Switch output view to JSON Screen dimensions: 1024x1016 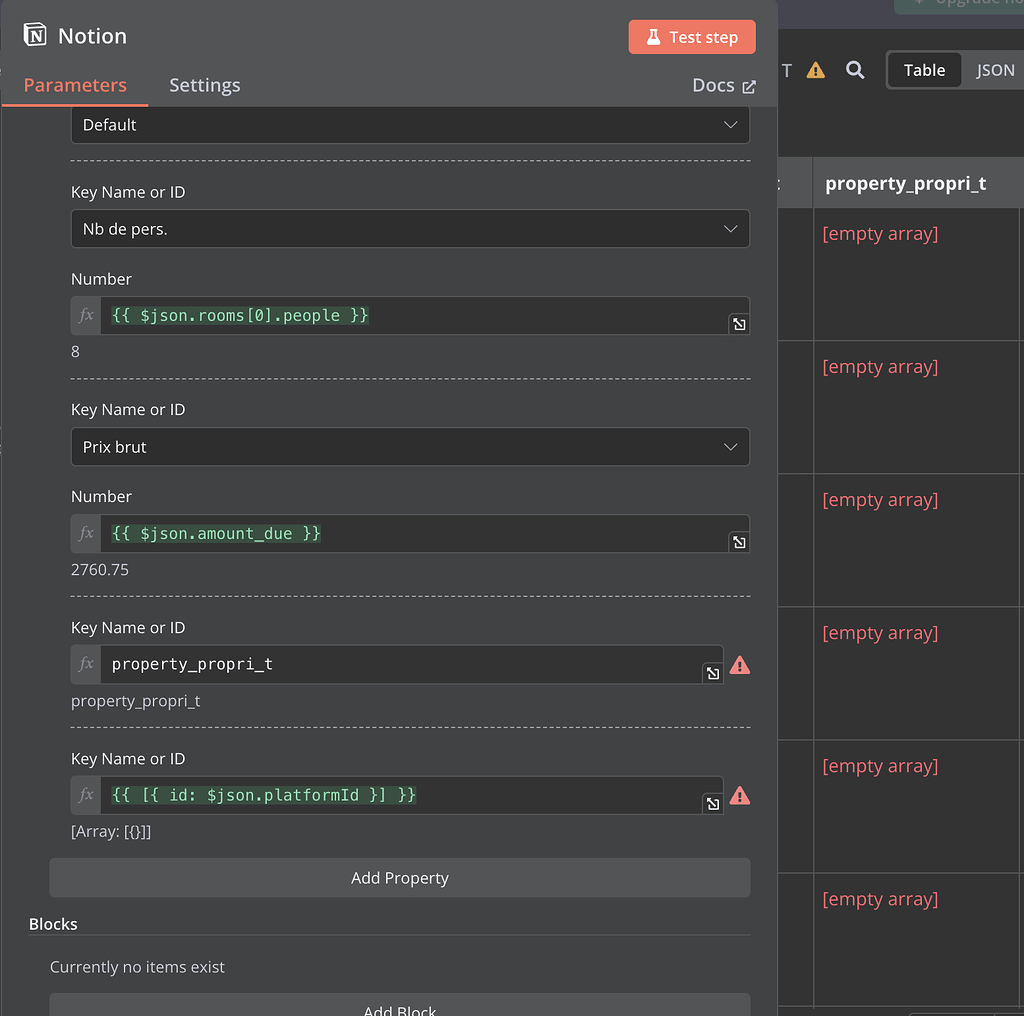(x=995, y=70)
